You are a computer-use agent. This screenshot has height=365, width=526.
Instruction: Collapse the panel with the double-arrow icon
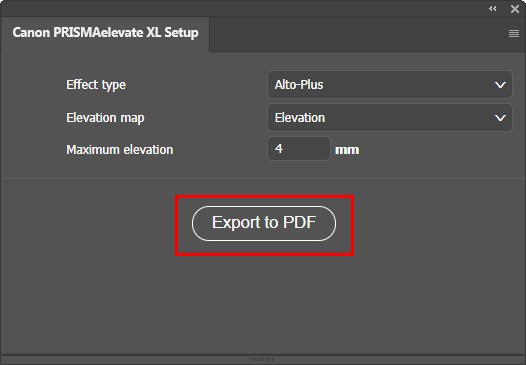click(492, 9)
